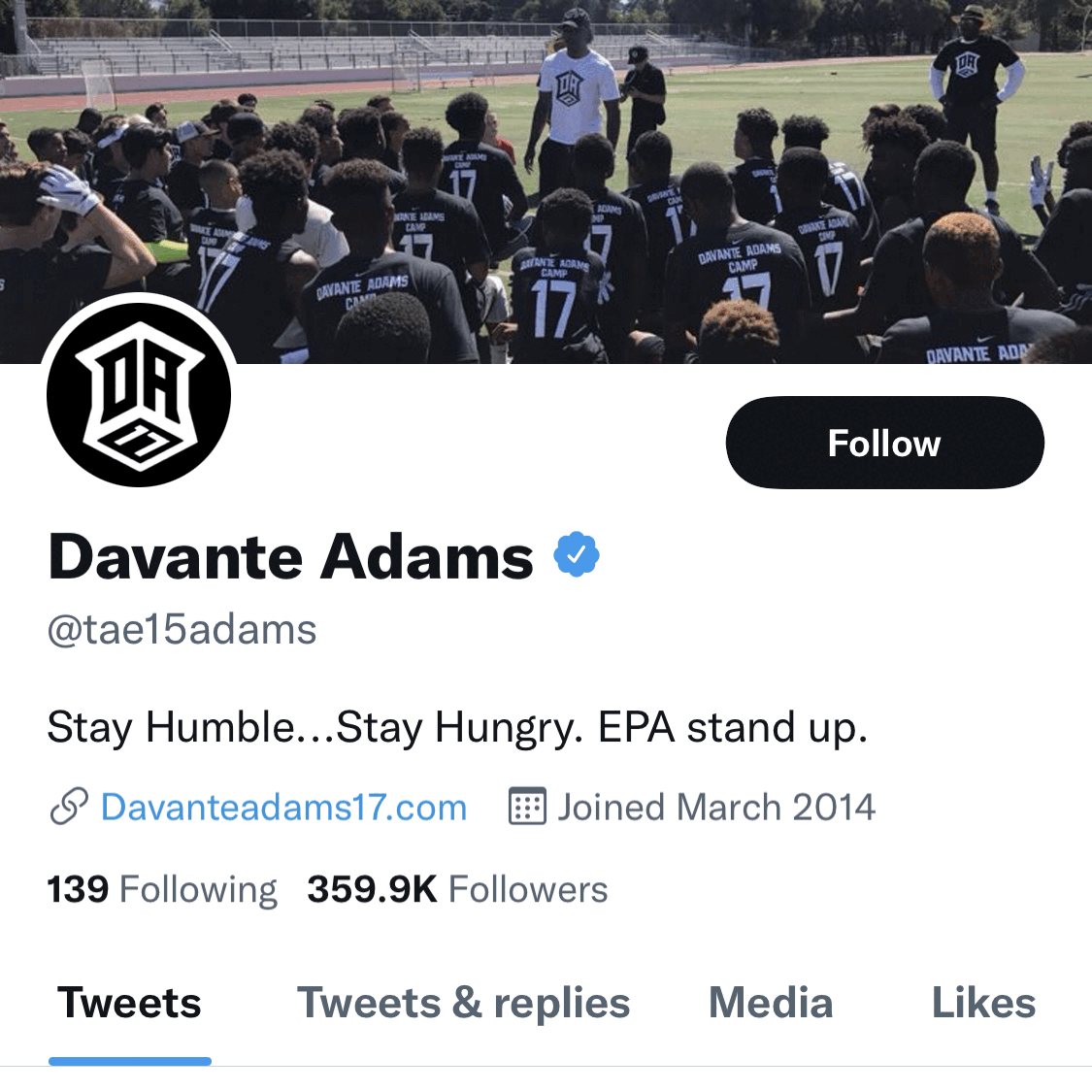Viewport: 1092px width, 1092px height.
Task: View the 359.9K Followers list
Action: pyautogui.click(x=457, y=889)
